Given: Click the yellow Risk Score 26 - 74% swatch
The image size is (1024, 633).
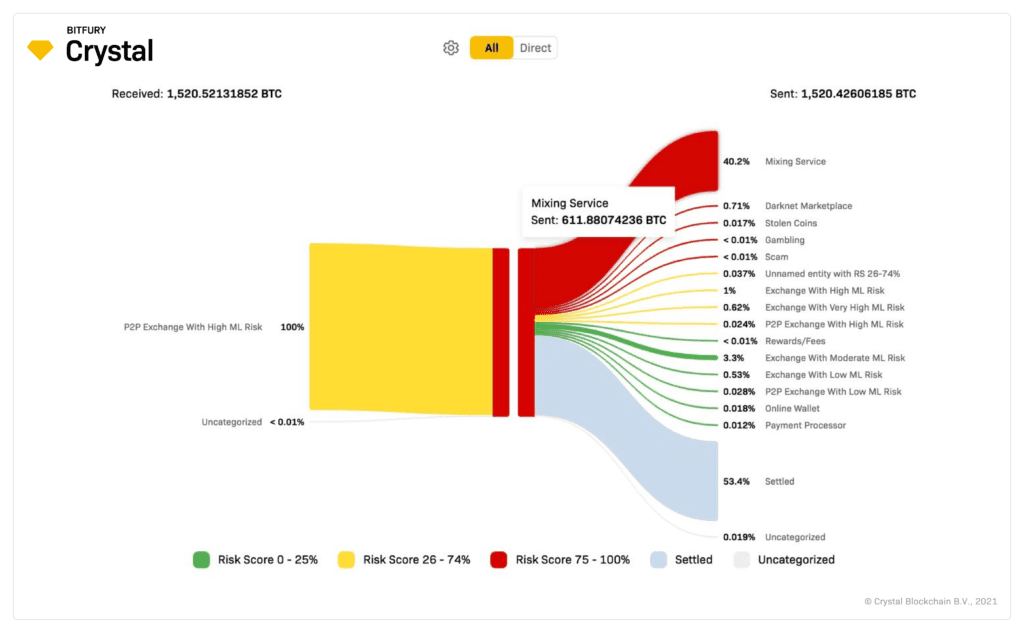Looking at the screenshot, I should pyautogui.click(x=346, y=560).
